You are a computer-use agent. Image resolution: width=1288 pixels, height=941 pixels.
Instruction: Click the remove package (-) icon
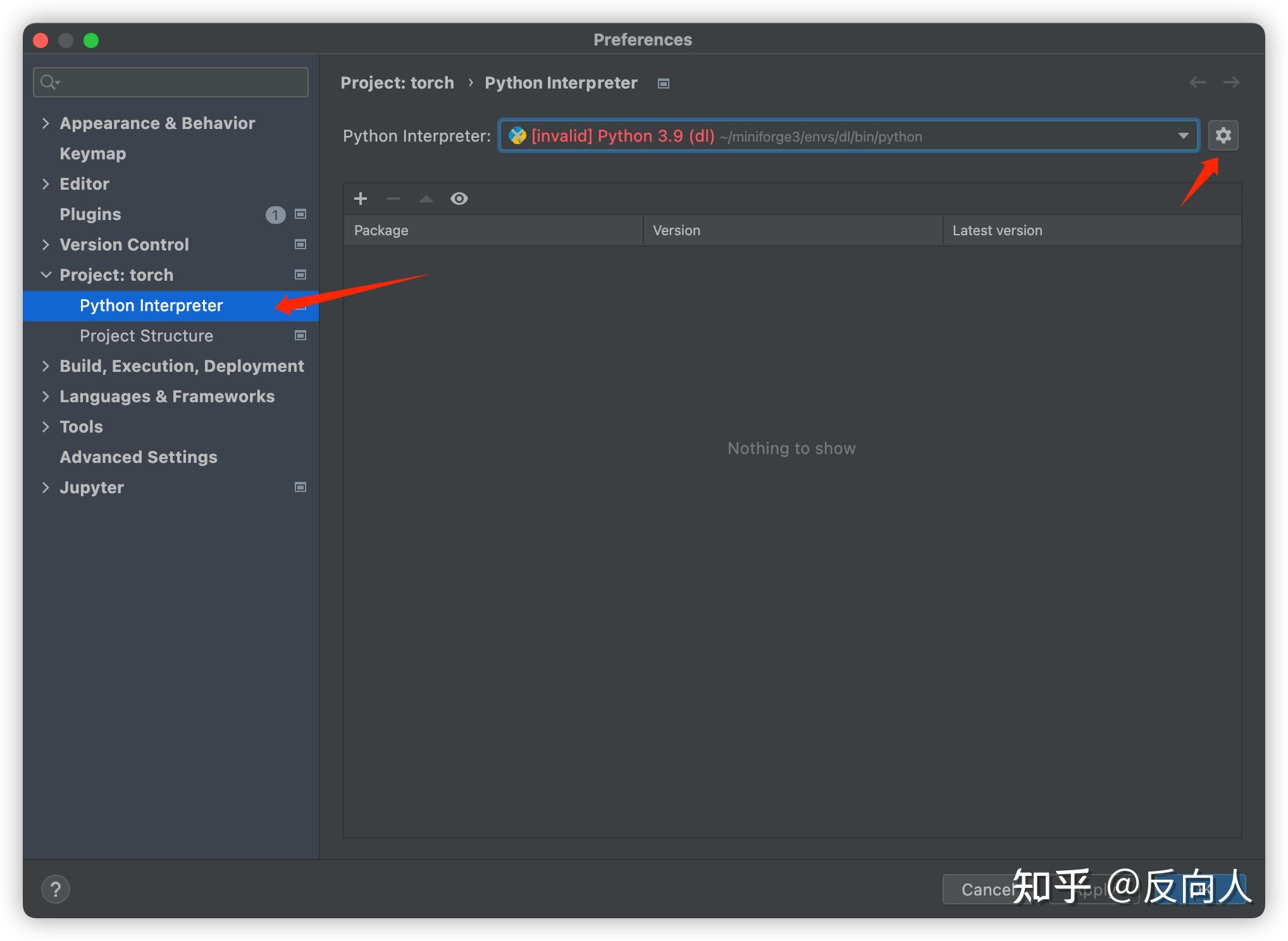tap(394, 200)
